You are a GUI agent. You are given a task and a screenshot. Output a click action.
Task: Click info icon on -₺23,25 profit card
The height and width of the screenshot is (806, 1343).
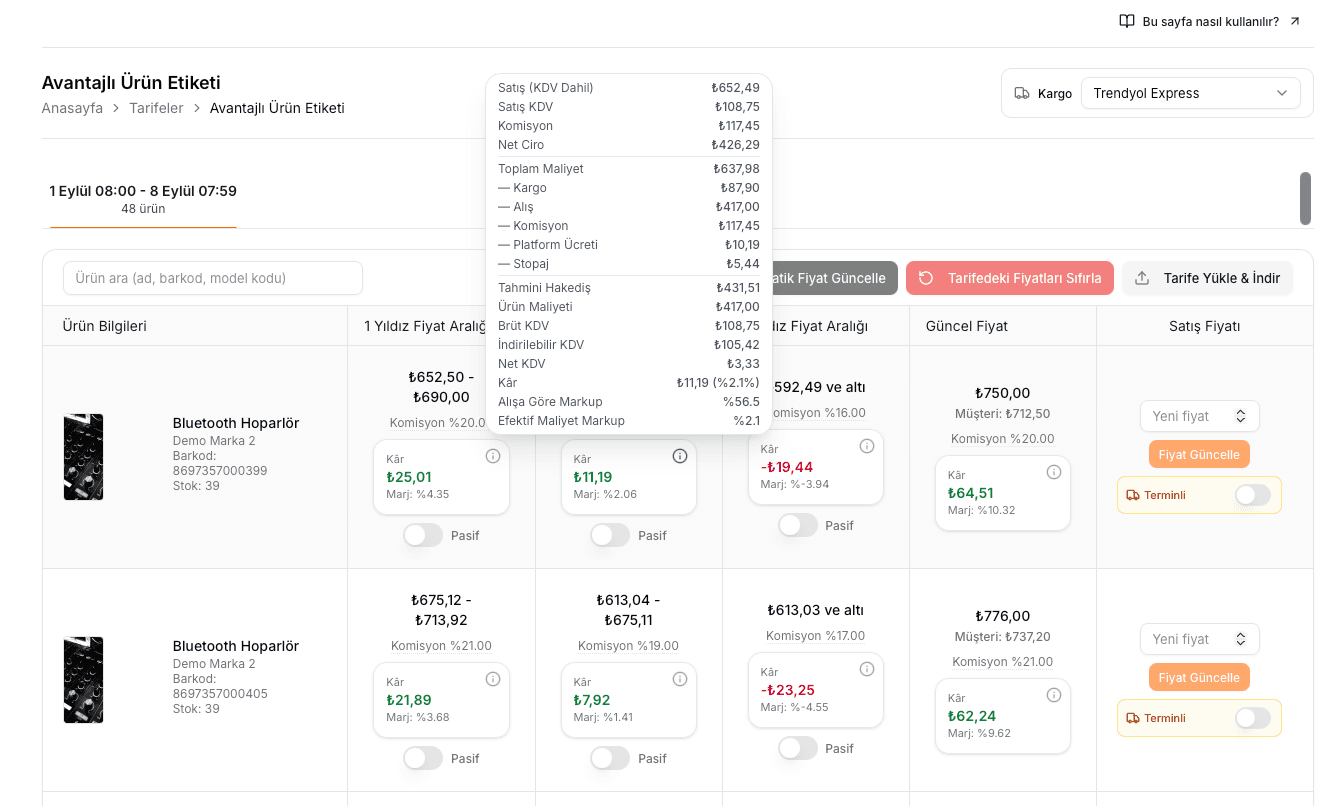click(x=867, y=669)
